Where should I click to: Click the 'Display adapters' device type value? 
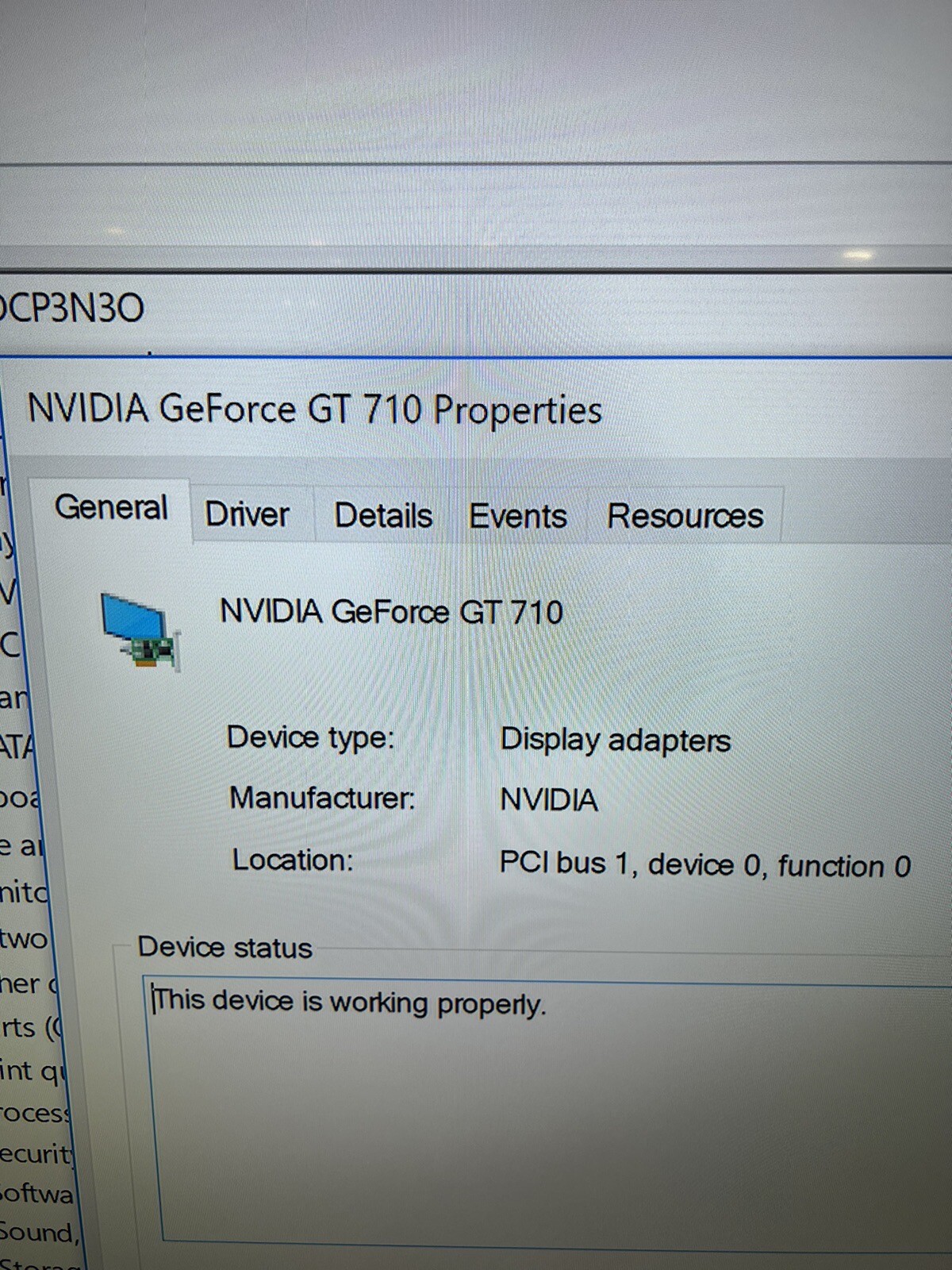click(615, 740)
